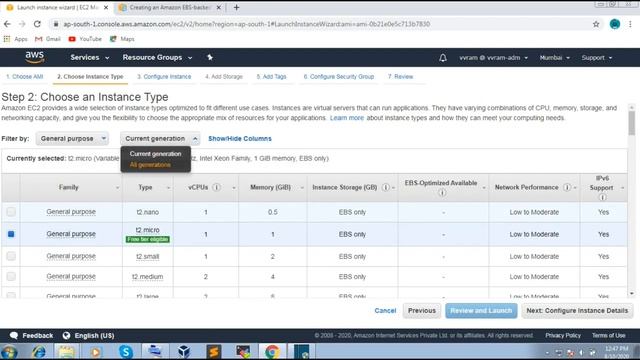Screen dimensions: 640x360
Task: Click the page vertical scrollbar thumb
Action: (x=632, y=123)
